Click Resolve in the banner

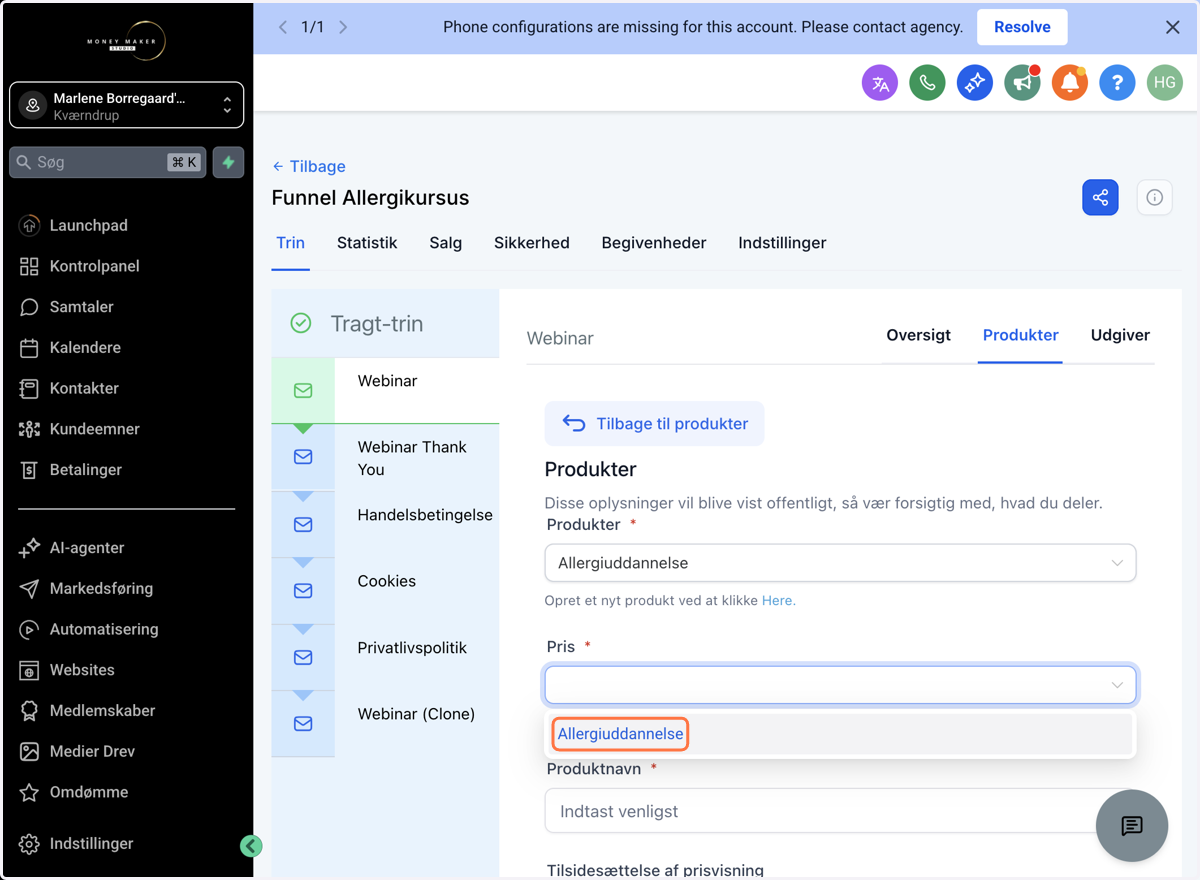(1022, 27)
